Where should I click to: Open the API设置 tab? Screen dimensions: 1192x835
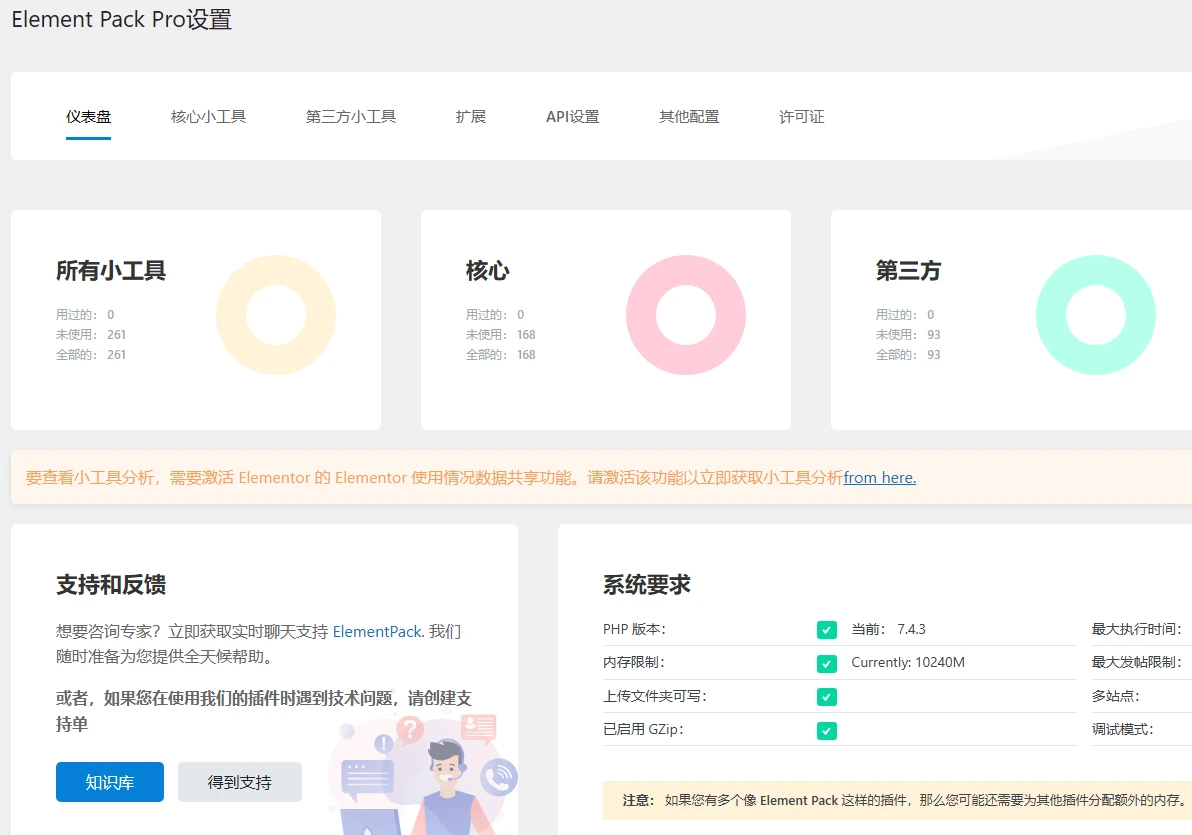(x=571, y=116)
